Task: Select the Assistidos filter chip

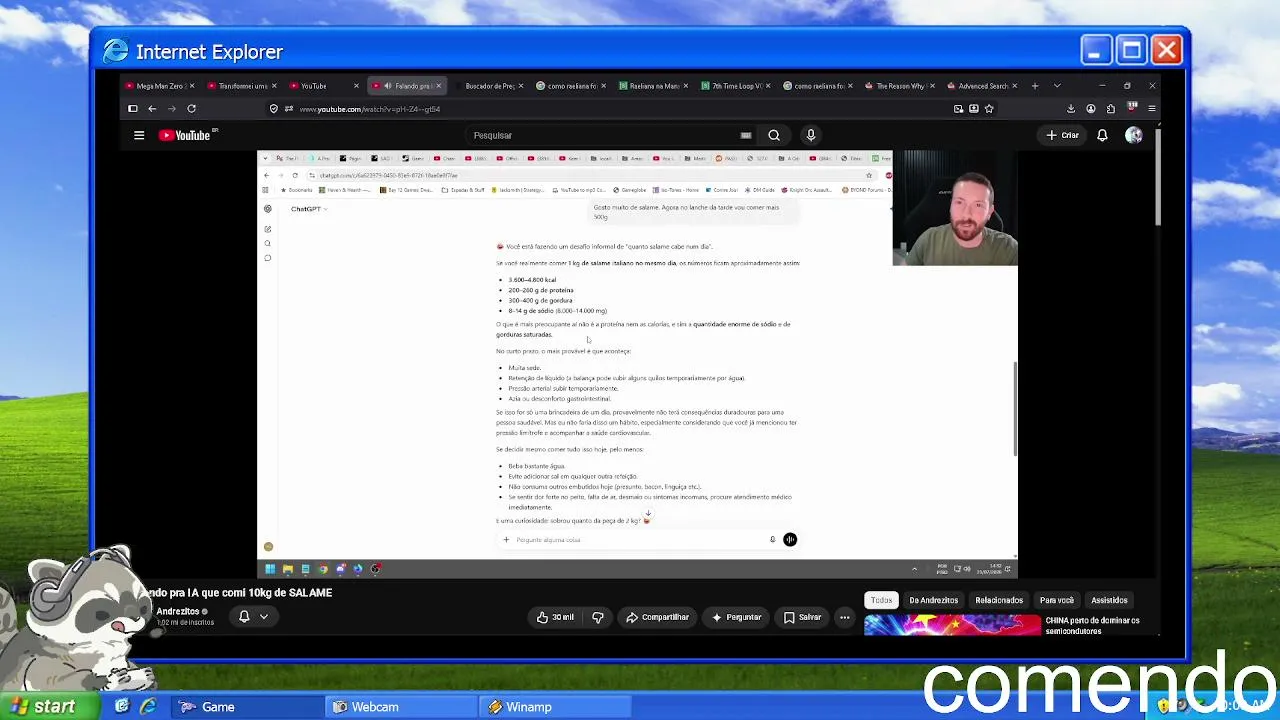Action: click(1109, 600)
